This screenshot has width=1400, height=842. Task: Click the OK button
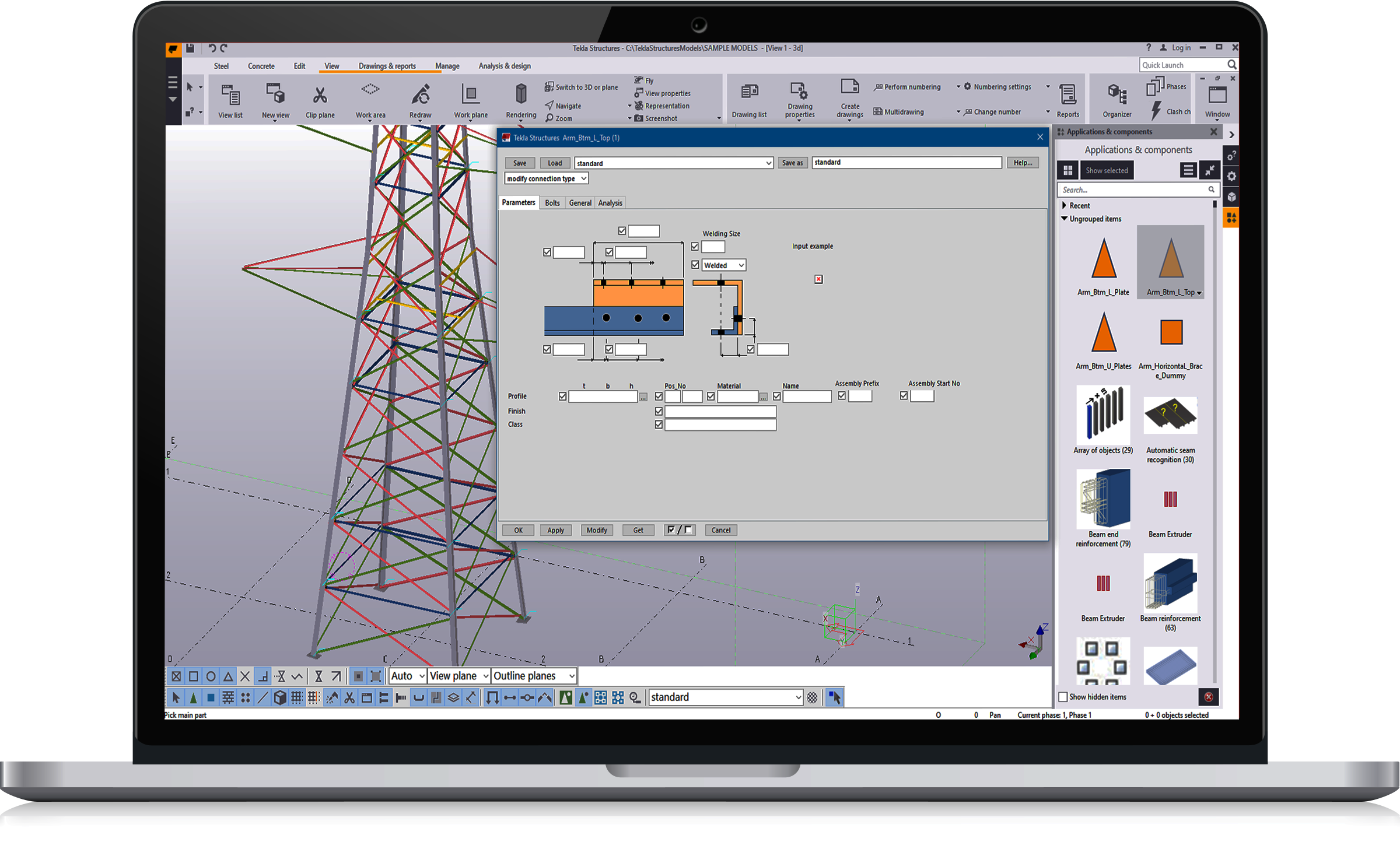(x=518, y=530)
